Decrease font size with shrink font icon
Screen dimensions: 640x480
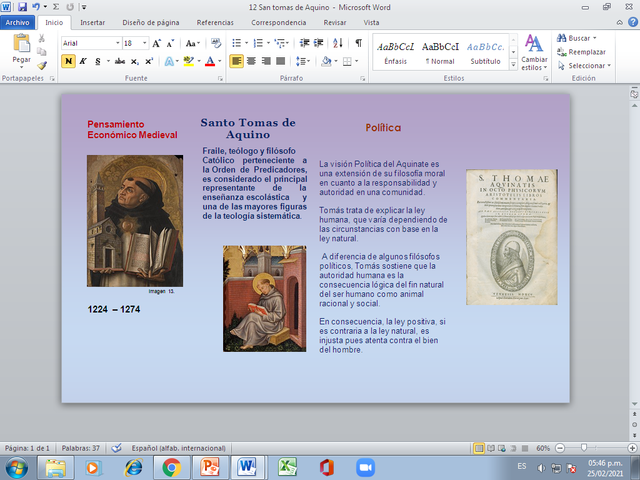click(x=170, y=43)
